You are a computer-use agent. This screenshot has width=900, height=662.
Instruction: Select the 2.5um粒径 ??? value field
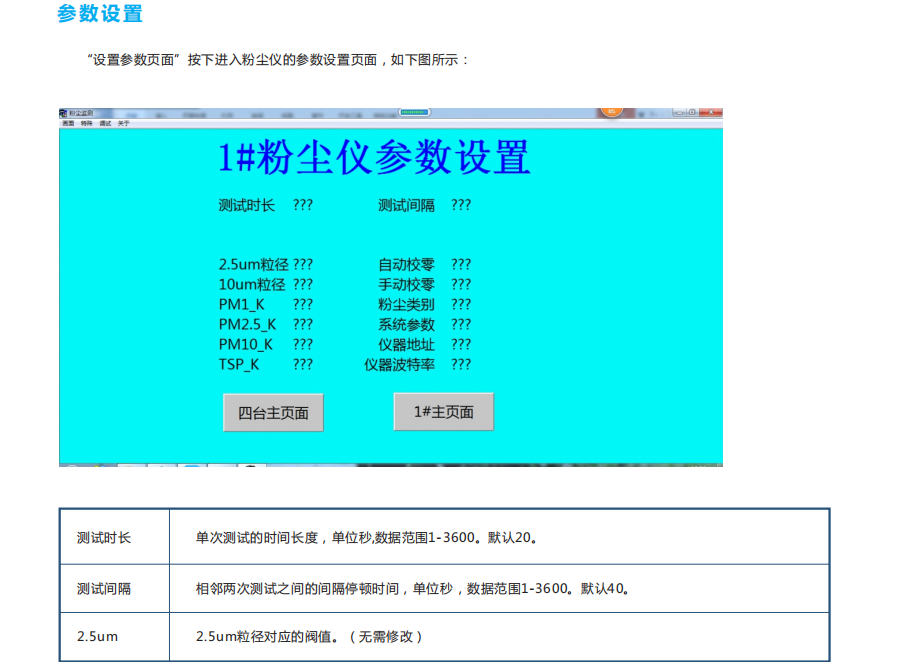tap(303, 265)
